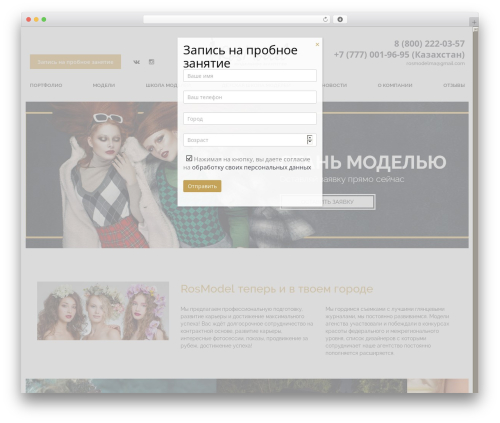Toggle the personal data consent checkbox
Screen dimensions: 500x423
pyautogui.click(x=189, y=158)
